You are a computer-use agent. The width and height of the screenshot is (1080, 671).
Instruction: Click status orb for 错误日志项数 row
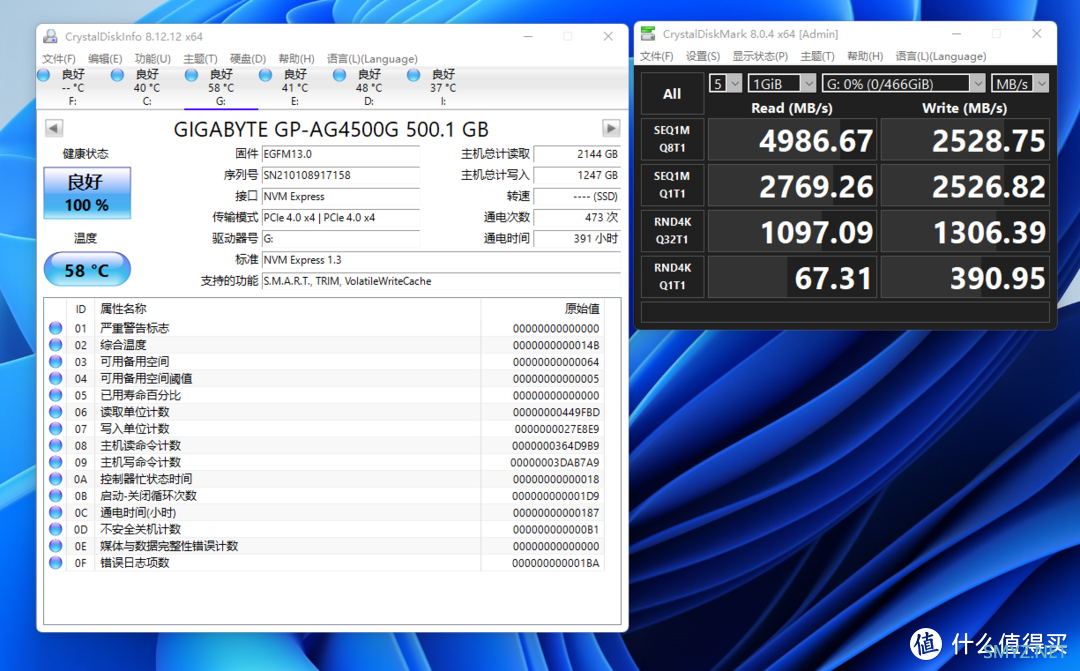click(56, 562)
